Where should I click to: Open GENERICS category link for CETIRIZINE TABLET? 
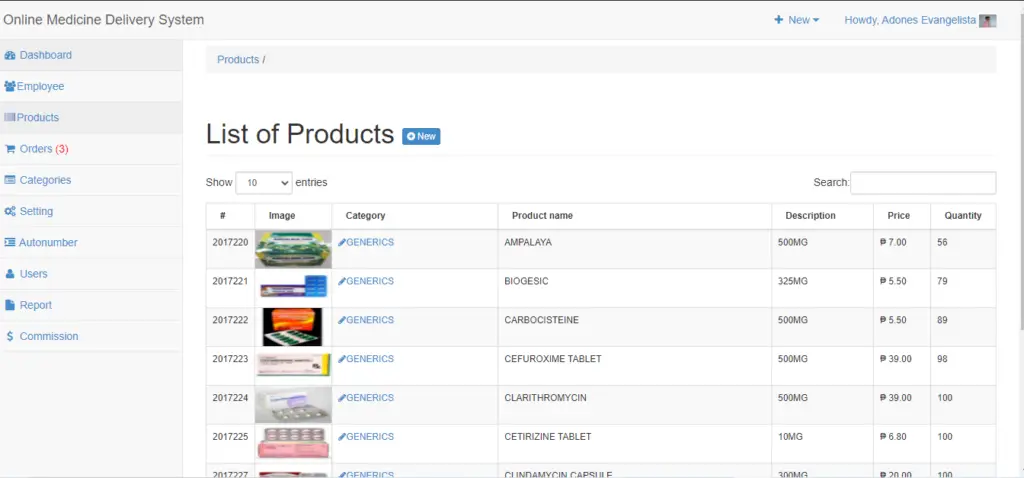(x=370, y=437)
